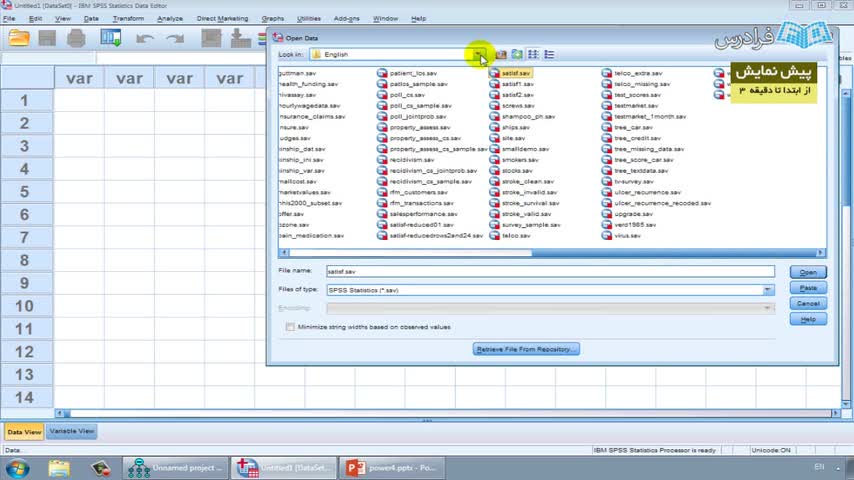Click Up one level folder icon
Screen dimensions: 854x480
coord(501,54)
